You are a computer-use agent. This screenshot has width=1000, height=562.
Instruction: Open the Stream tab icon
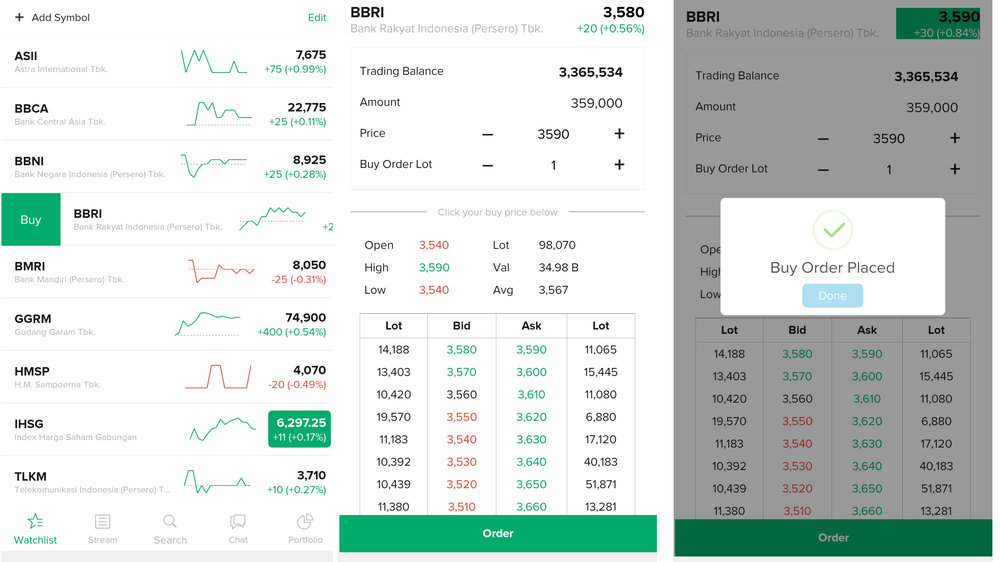pos(102,521)
